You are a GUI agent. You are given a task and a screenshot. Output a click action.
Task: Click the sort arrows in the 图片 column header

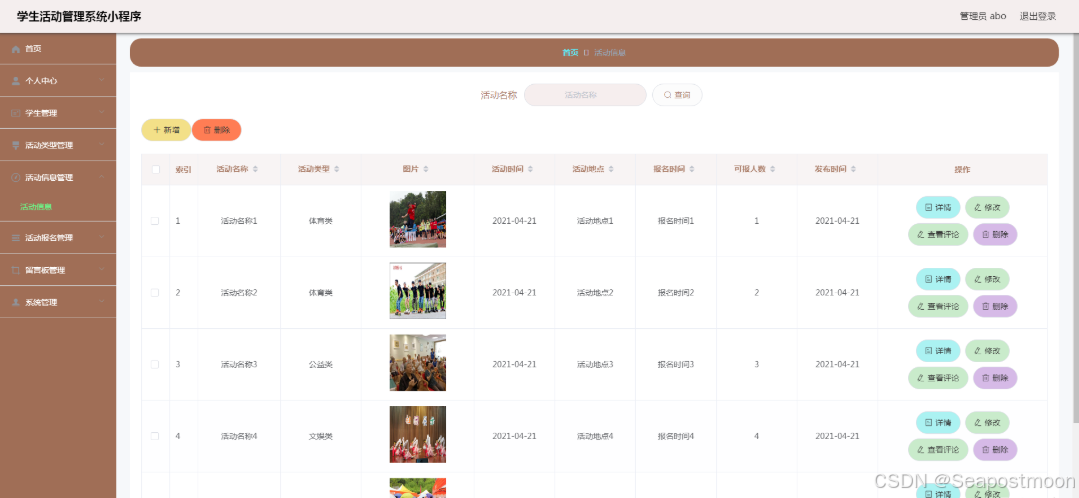pos(425,169)
